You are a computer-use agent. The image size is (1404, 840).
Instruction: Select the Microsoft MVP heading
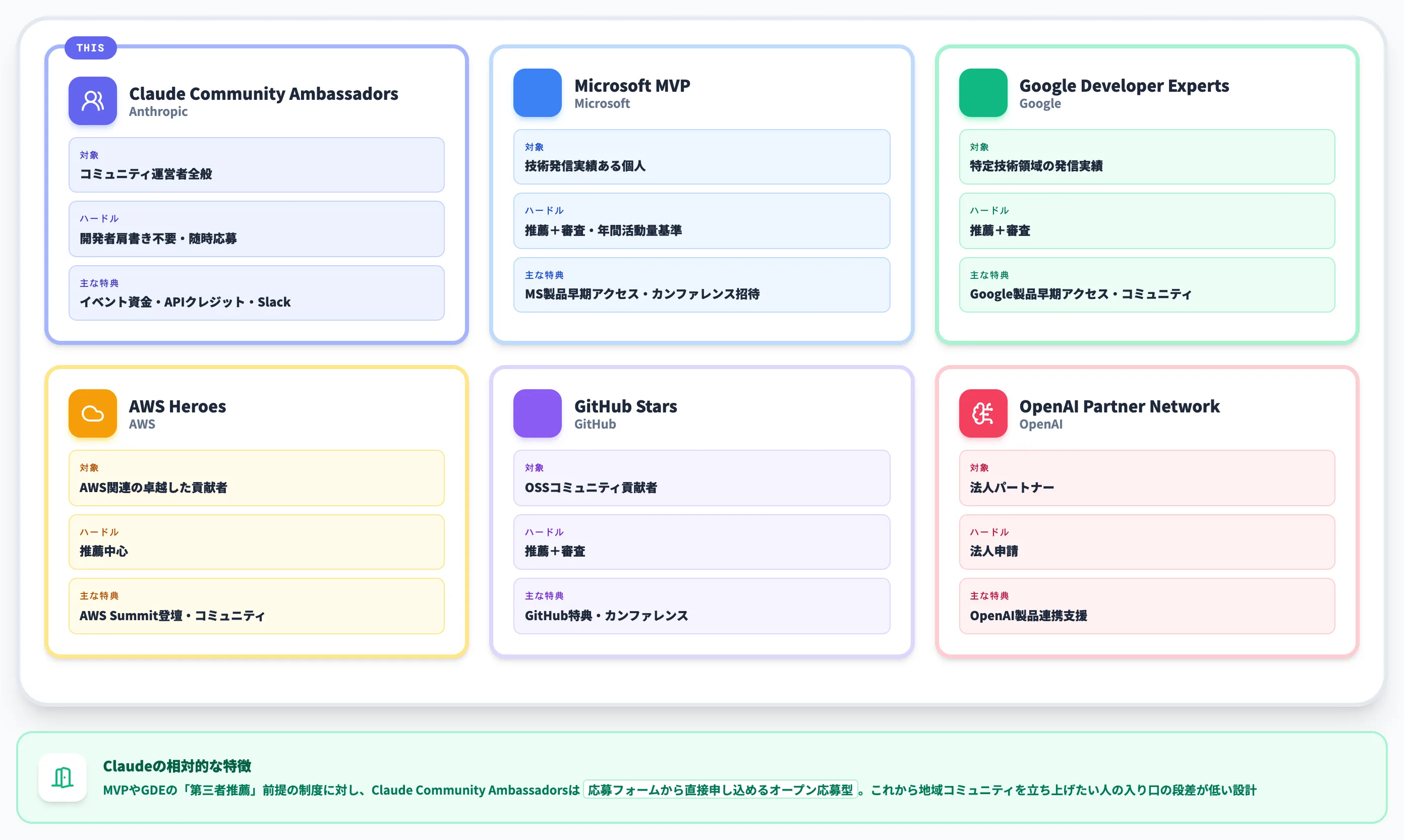tap(632, 86)
